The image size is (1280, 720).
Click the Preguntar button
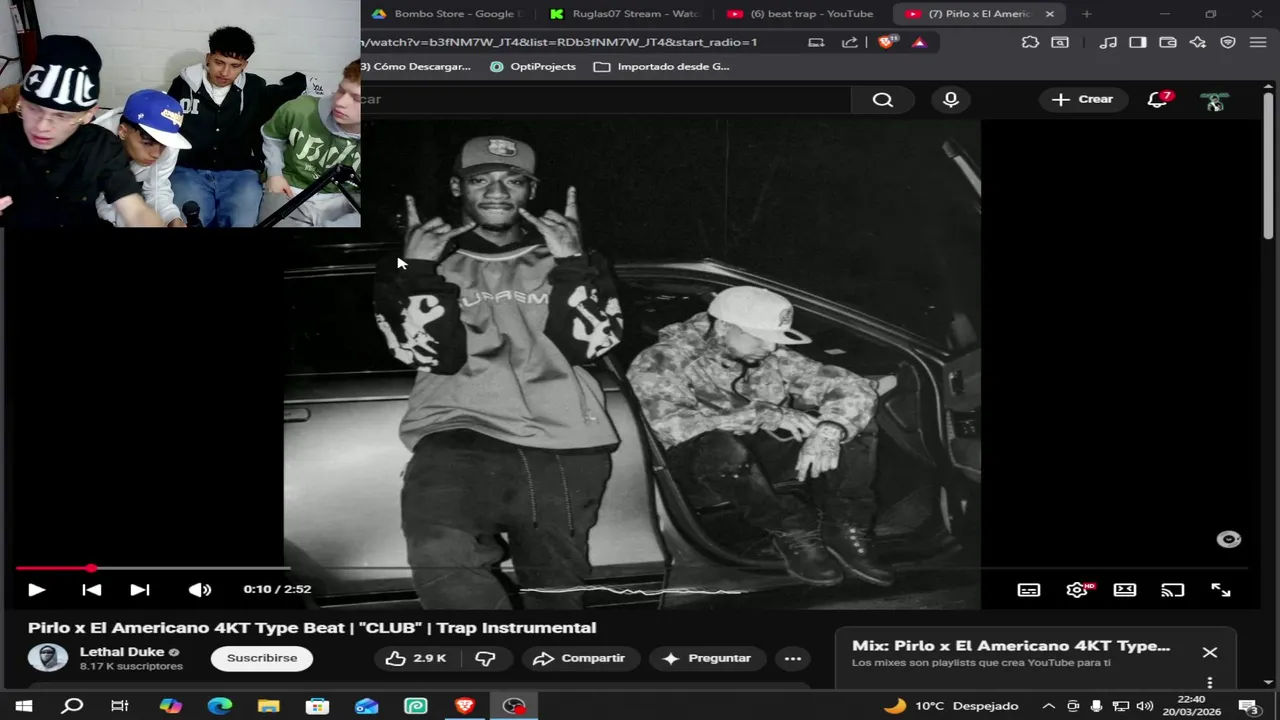click(x=707, y=658)
